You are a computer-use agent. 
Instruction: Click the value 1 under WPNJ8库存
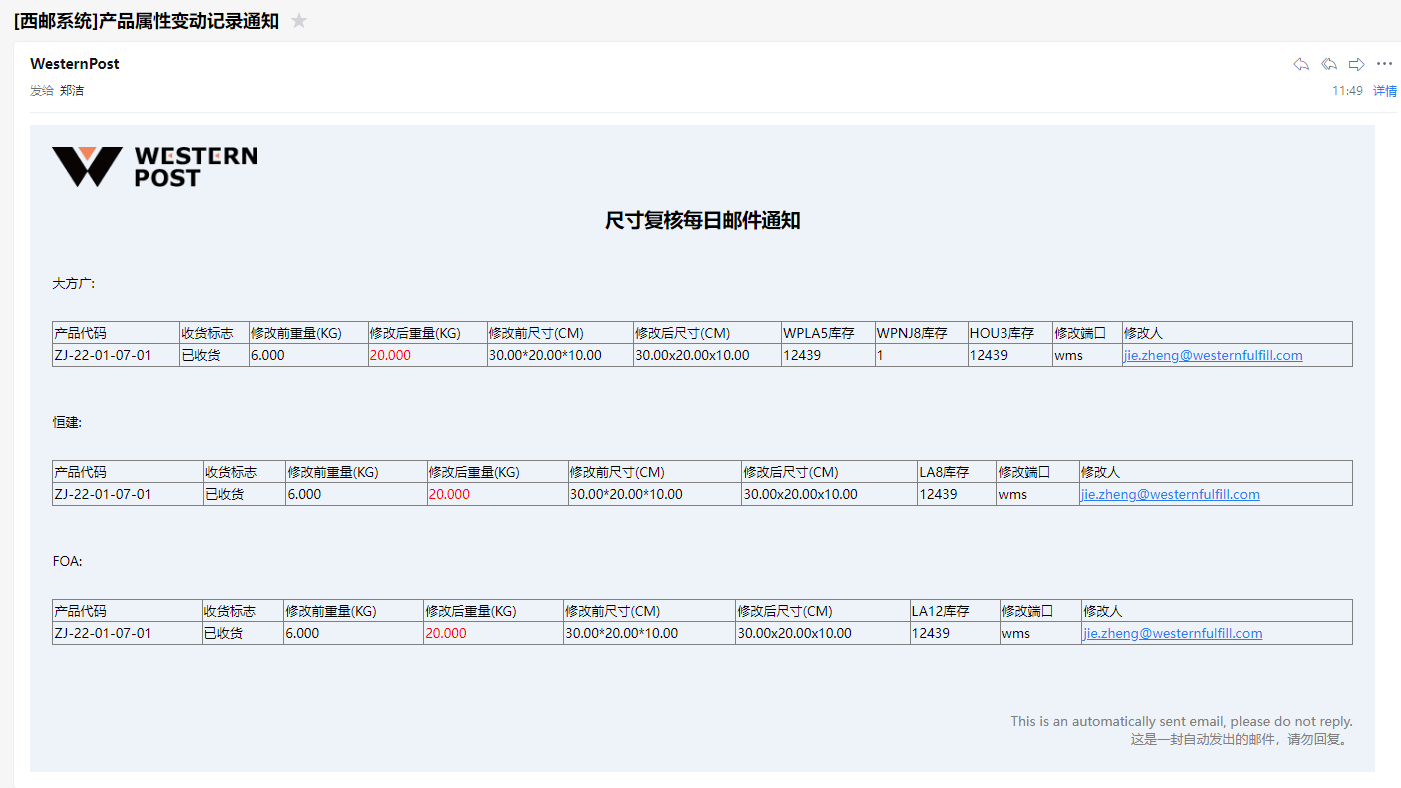[x=880, y=355]
